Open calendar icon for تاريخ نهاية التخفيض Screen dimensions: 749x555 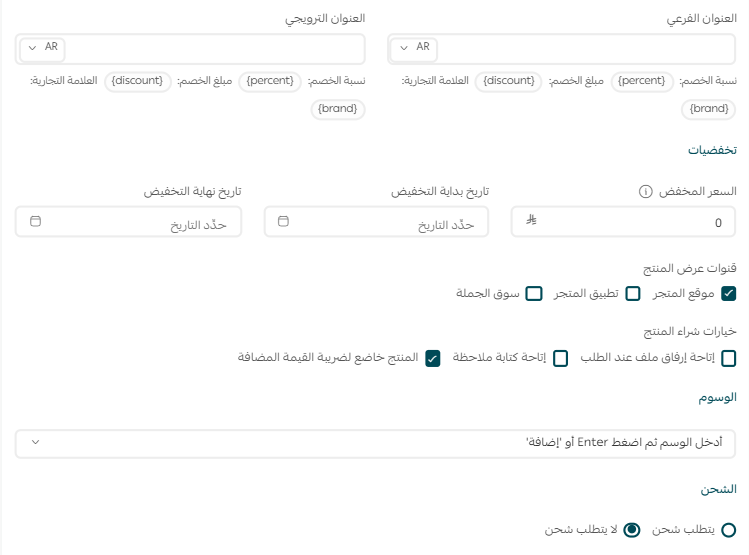coord(35,221)
